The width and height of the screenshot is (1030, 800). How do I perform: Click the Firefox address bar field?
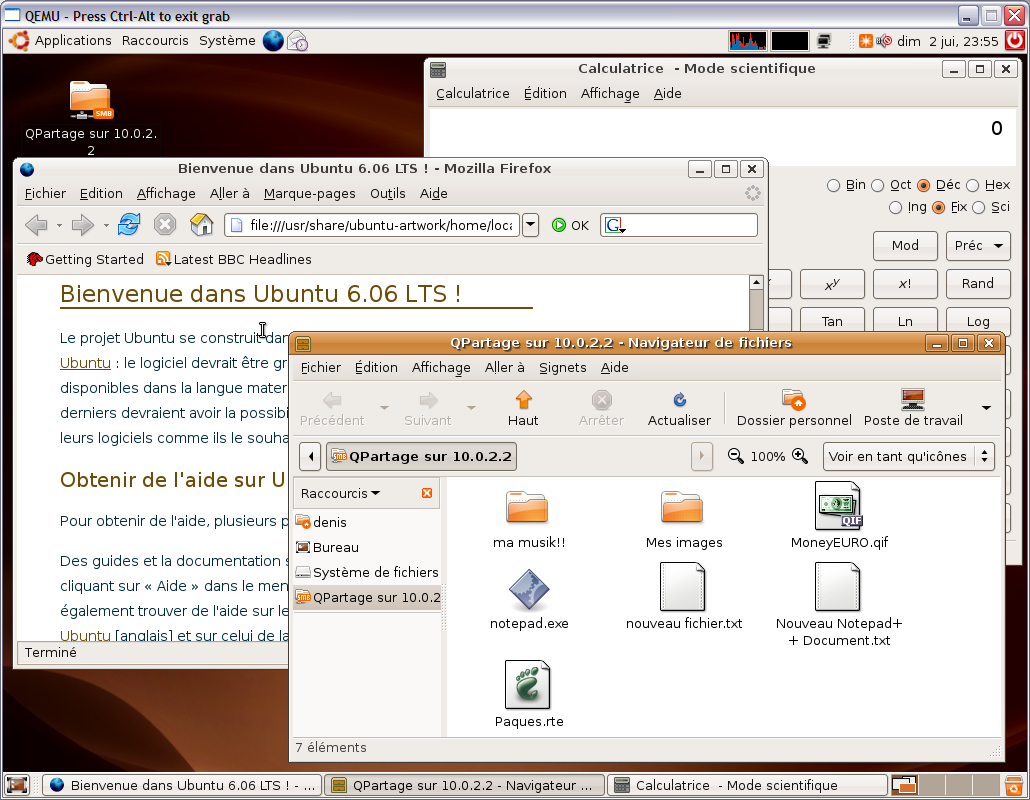(x=372, y=225)
